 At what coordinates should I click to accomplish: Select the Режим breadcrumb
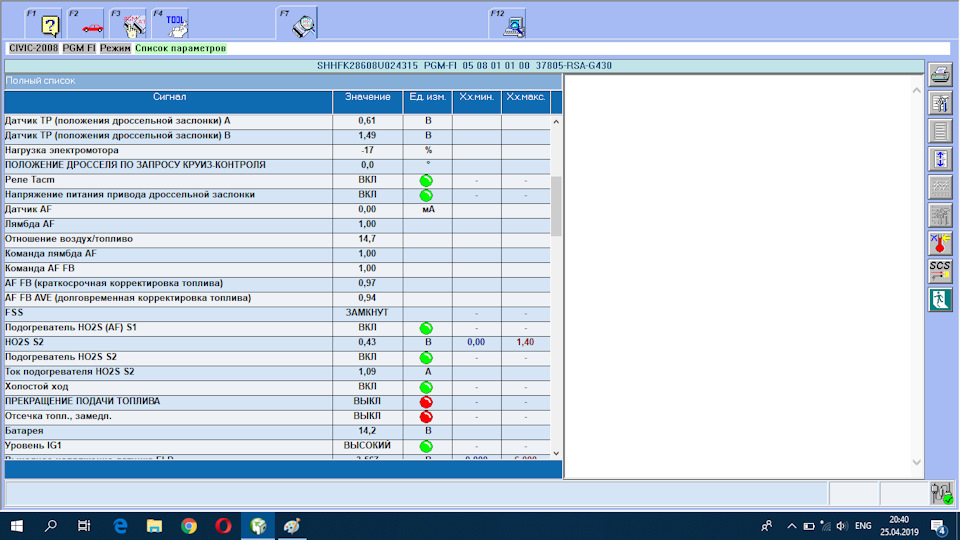coord(115,48)
